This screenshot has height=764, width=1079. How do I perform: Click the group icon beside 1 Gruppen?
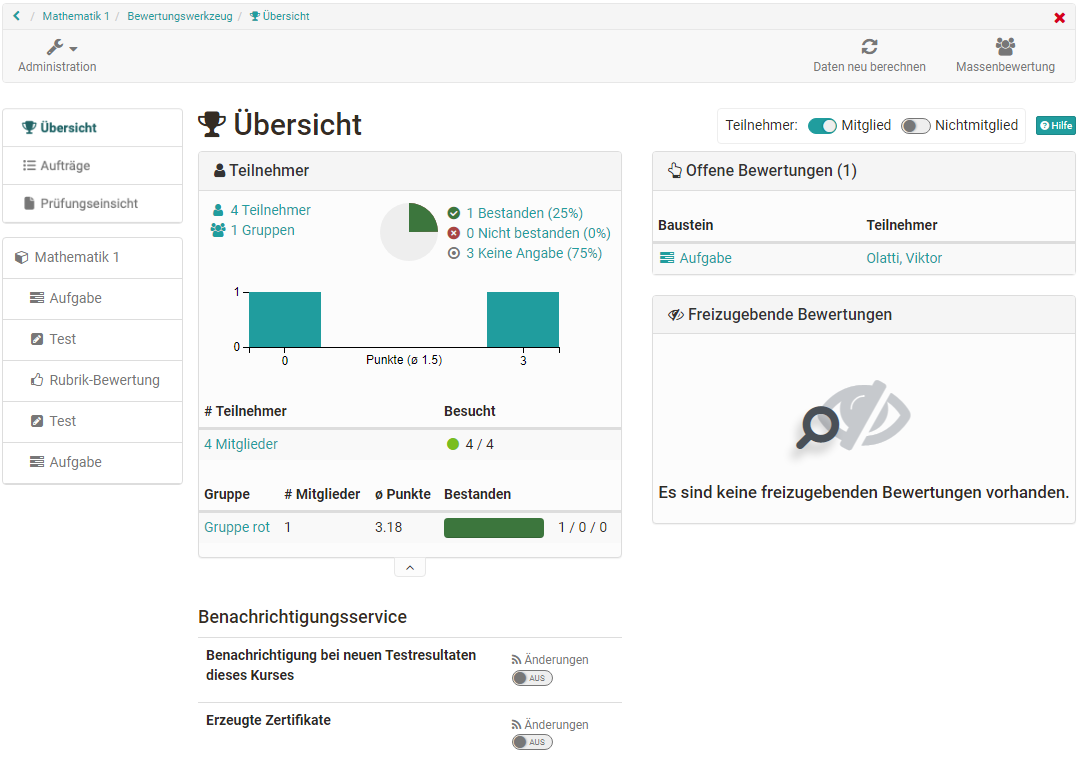tap(218, 230)
